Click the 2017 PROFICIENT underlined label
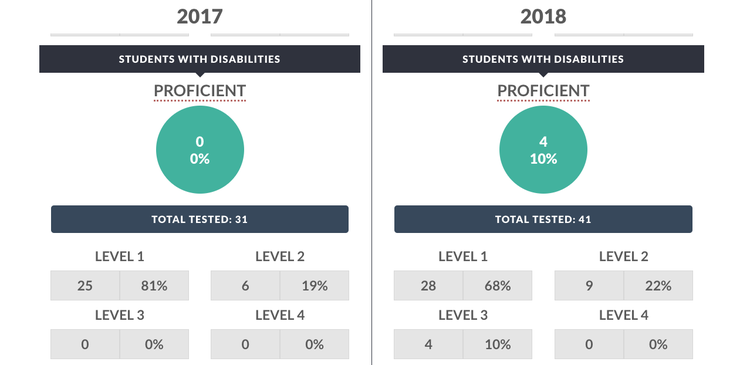 coord(199,91)
